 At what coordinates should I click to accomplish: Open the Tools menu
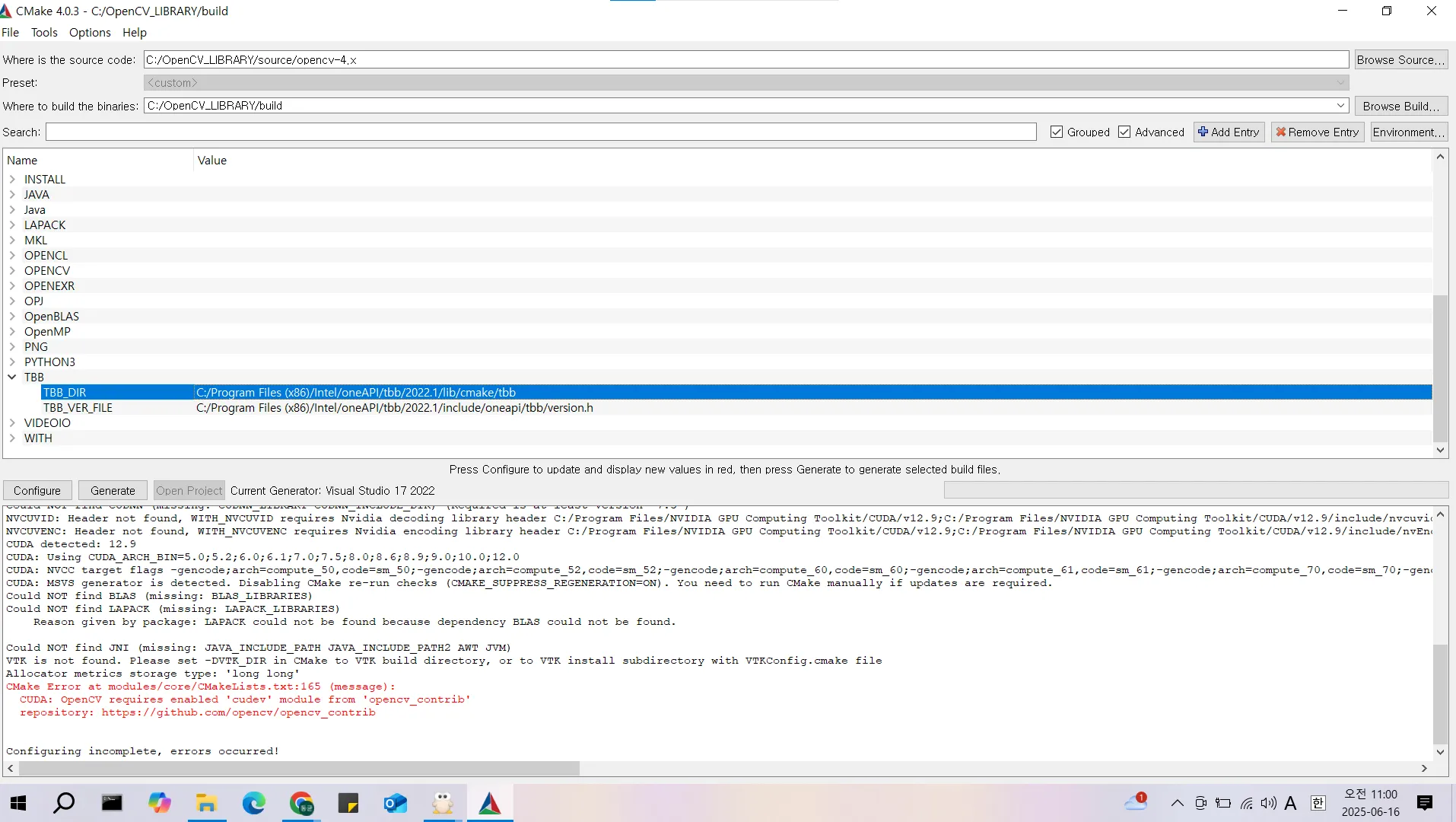[x=44, y=32]
